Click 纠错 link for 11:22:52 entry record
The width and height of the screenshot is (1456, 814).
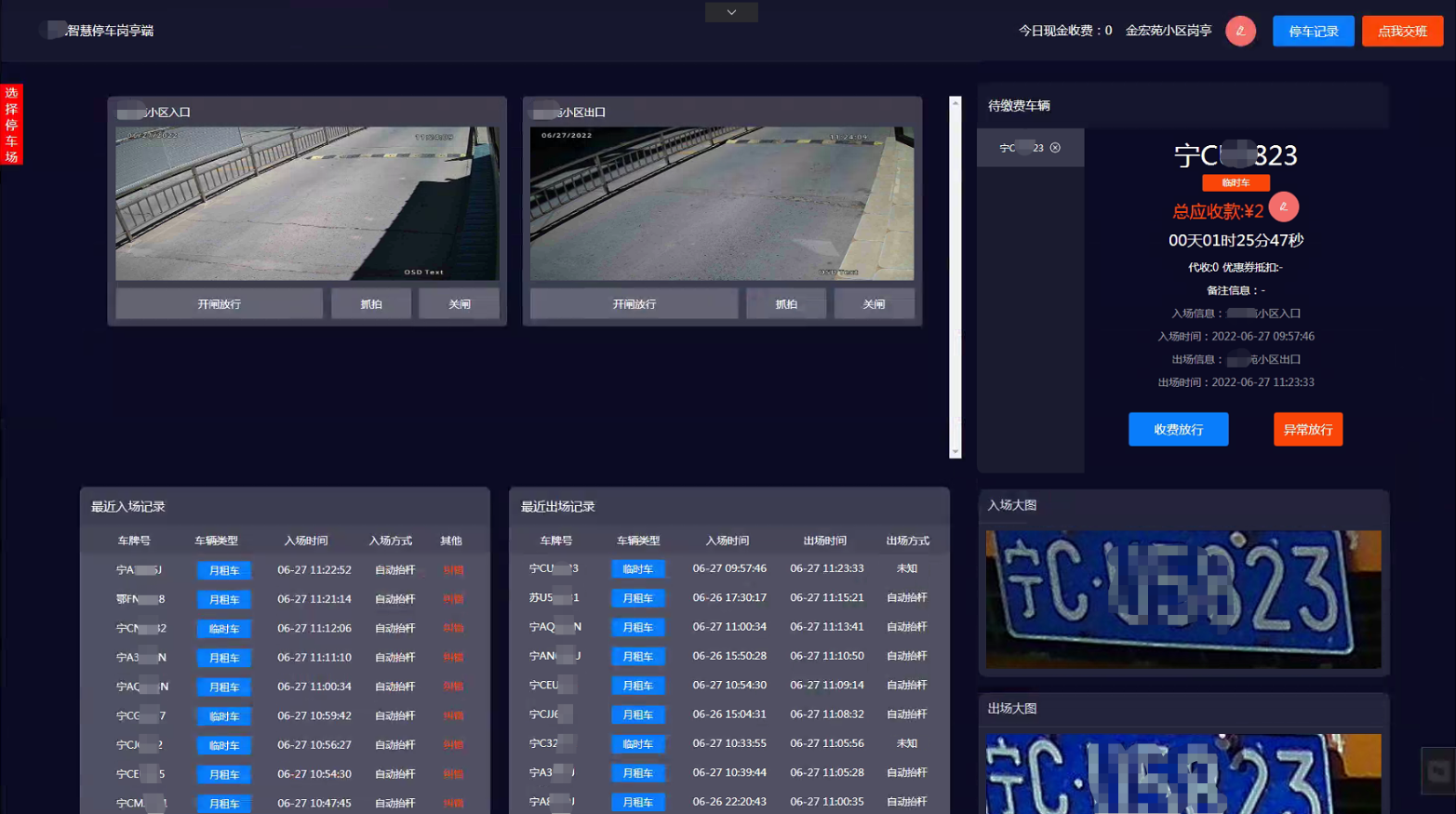(x=453, y=570)
